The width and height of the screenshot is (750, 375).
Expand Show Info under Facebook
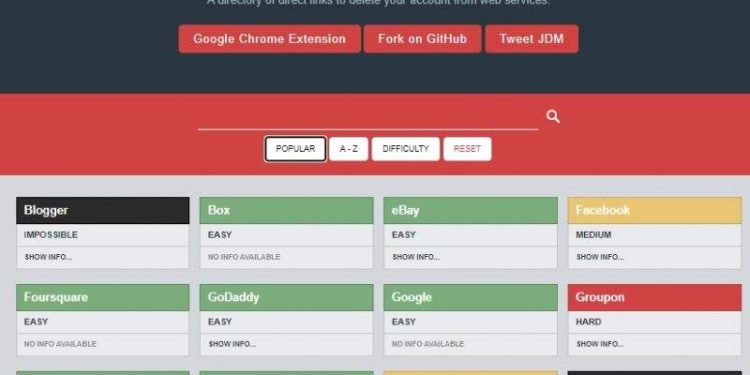600,257
